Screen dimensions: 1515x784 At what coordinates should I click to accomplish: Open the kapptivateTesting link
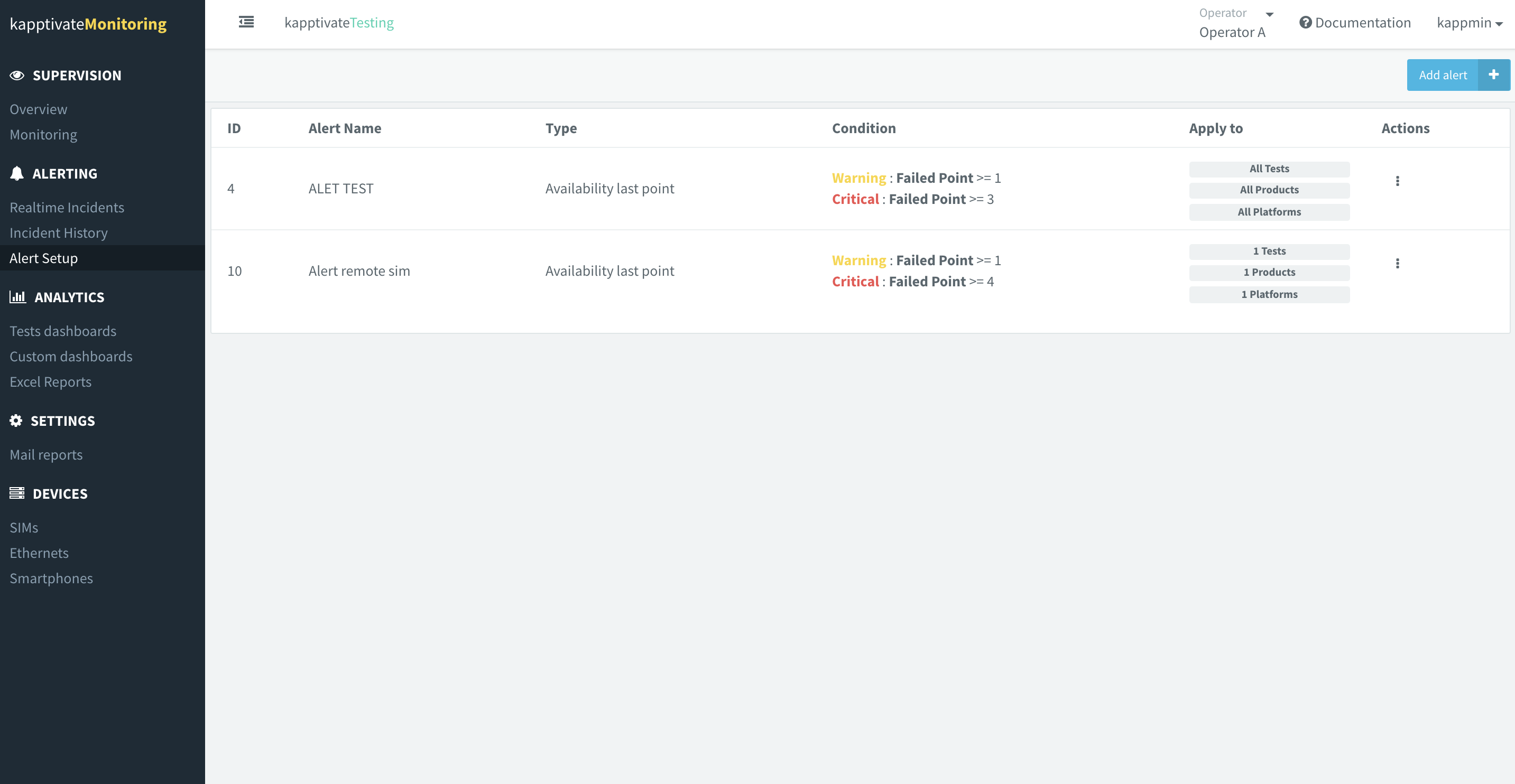[339, 22]
